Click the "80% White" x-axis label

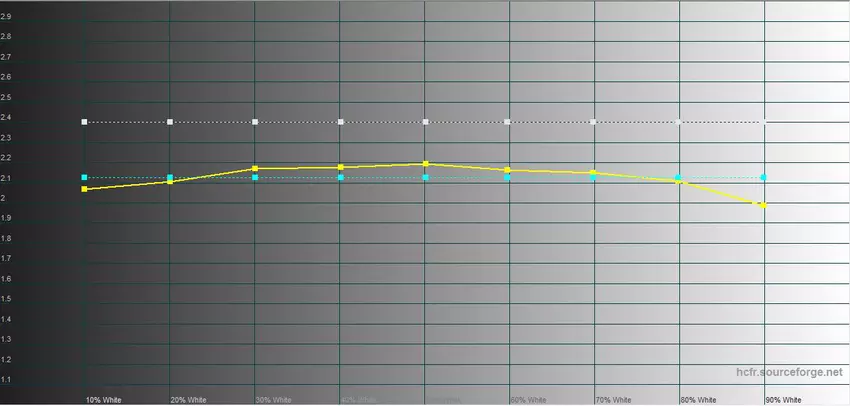(x=699, y=399)
